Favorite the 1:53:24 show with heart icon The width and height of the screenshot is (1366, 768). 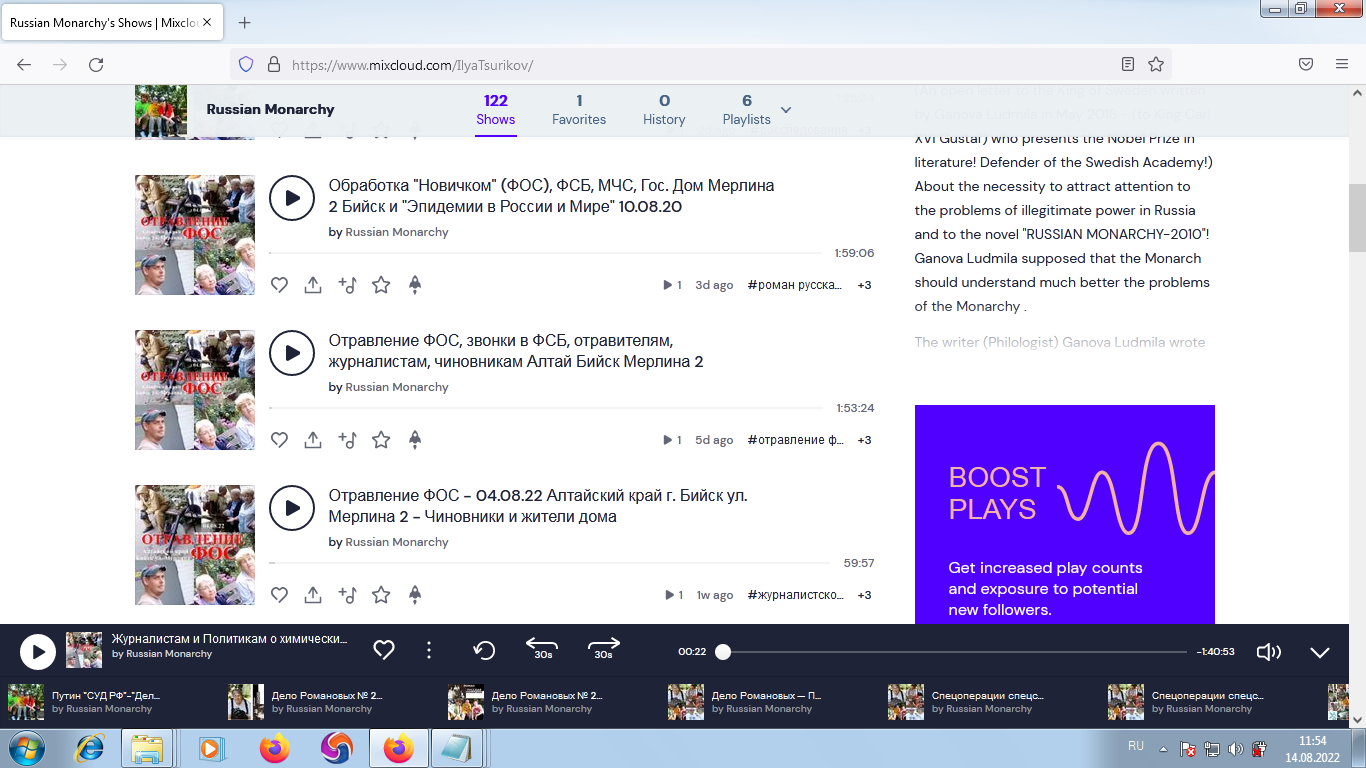click(x=280, y=440)
